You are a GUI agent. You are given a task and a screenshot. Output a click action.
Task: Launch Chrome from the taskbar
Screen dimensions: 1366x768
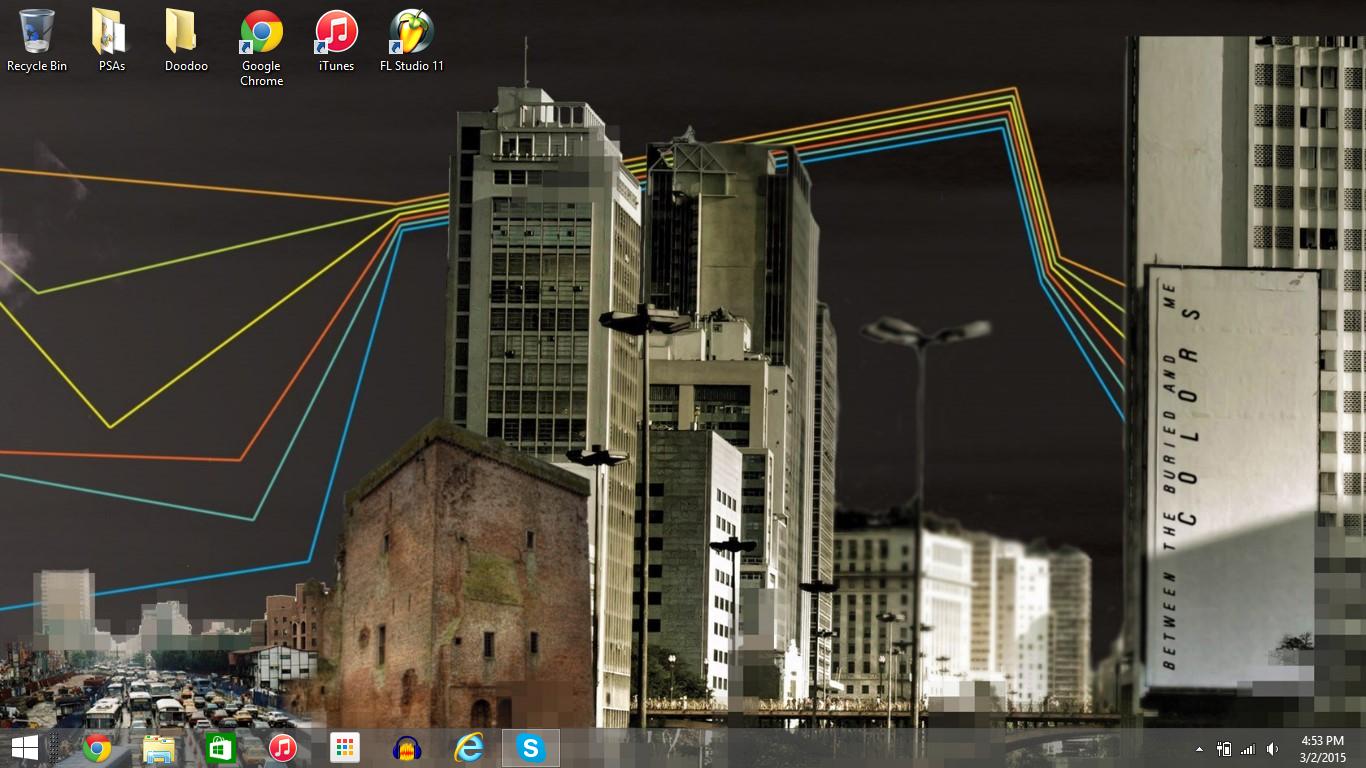tap(97, 748)
